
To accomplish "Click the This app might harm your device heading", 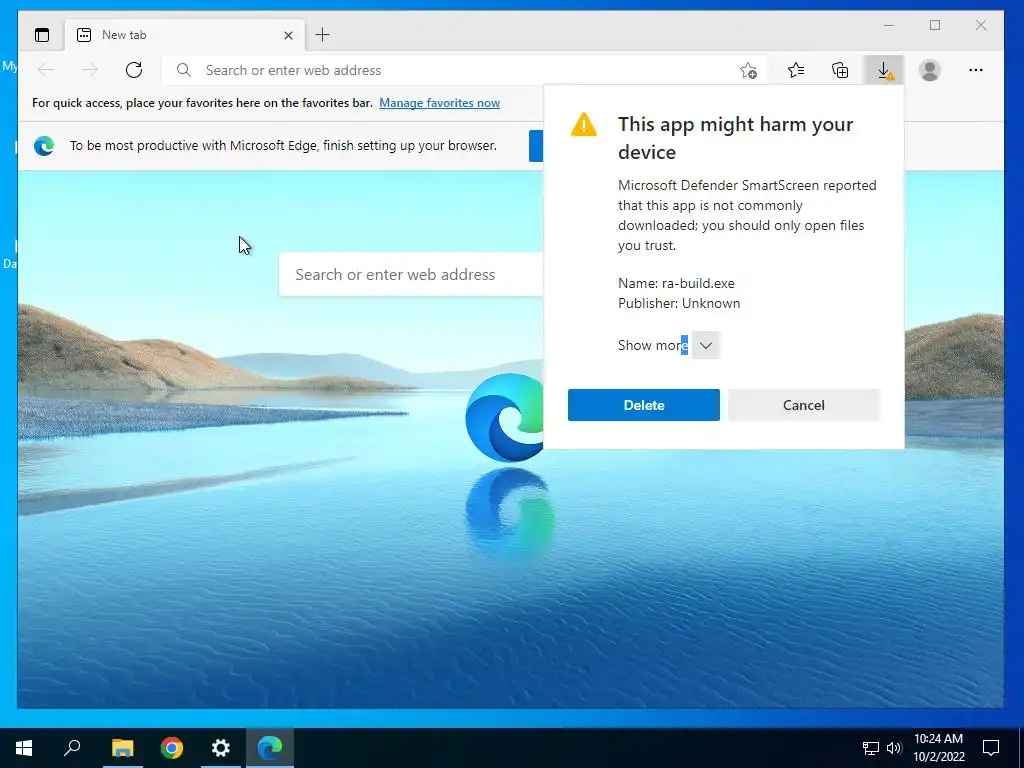I will pyautogui.click(x=735, y=138).
